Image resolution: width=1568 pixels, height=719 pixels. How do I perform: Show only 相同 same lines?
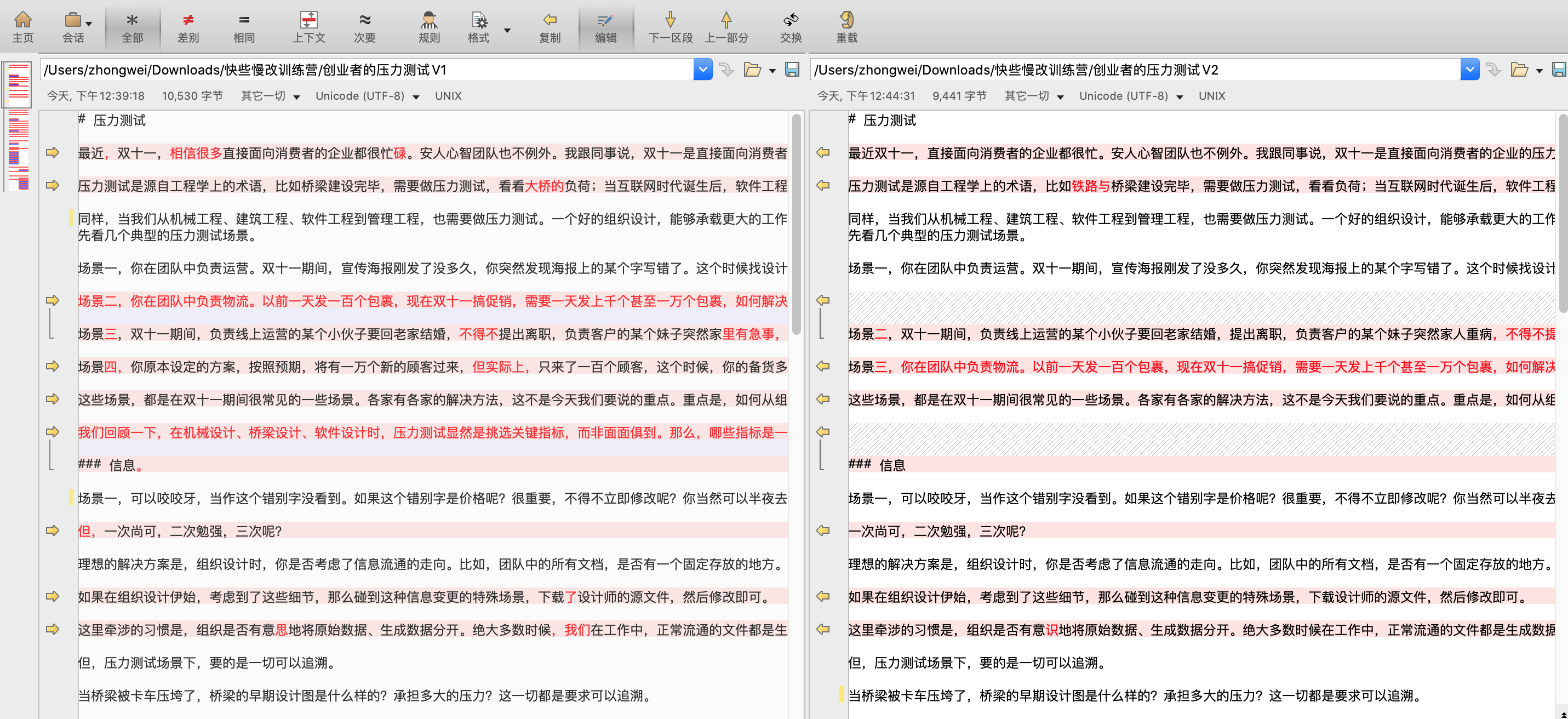click(244, 27)
